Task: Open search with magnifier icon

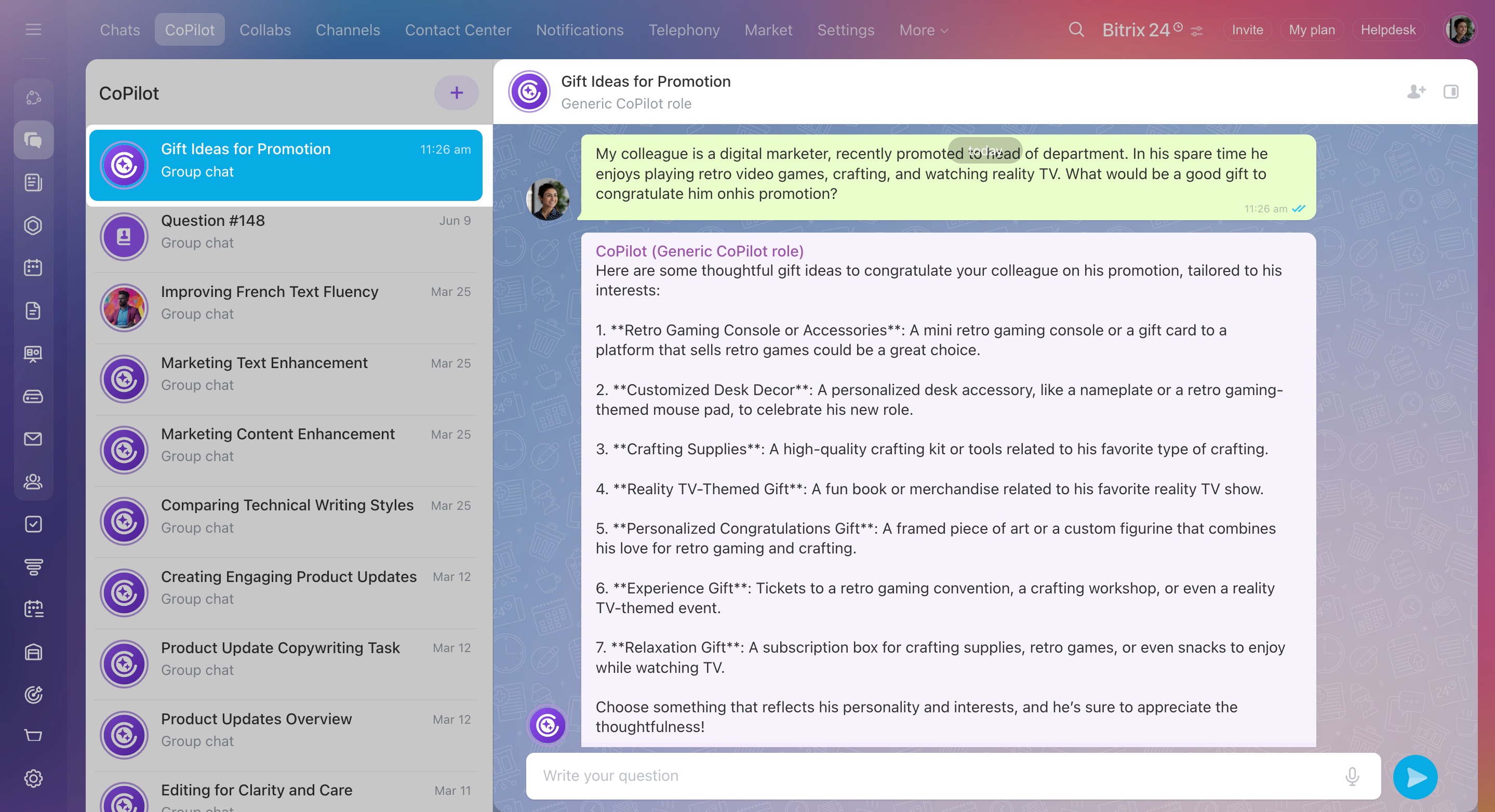Action: [1076, 30]
